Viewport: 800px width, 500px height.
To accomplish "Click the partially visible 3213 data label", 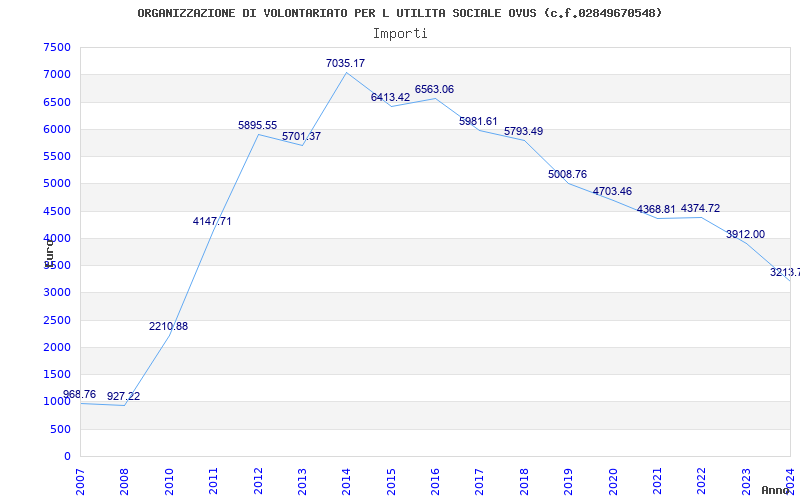I will click(785, 272).
